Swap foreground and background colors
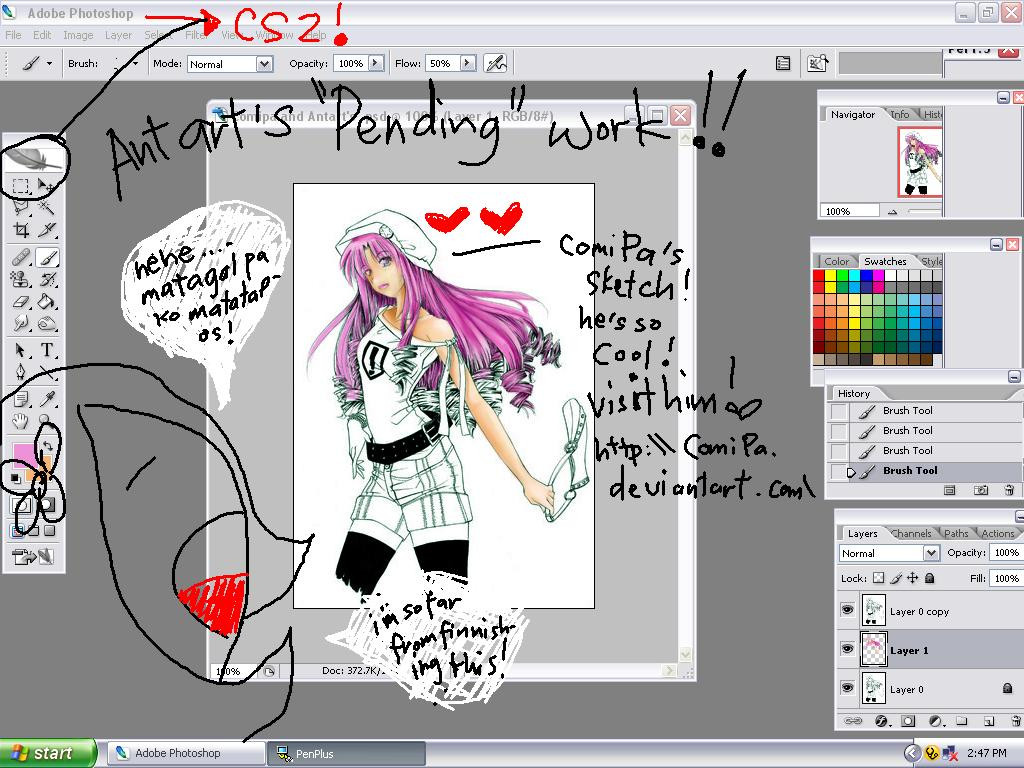Screen dimensions: 1024x768 pos(48,446)
